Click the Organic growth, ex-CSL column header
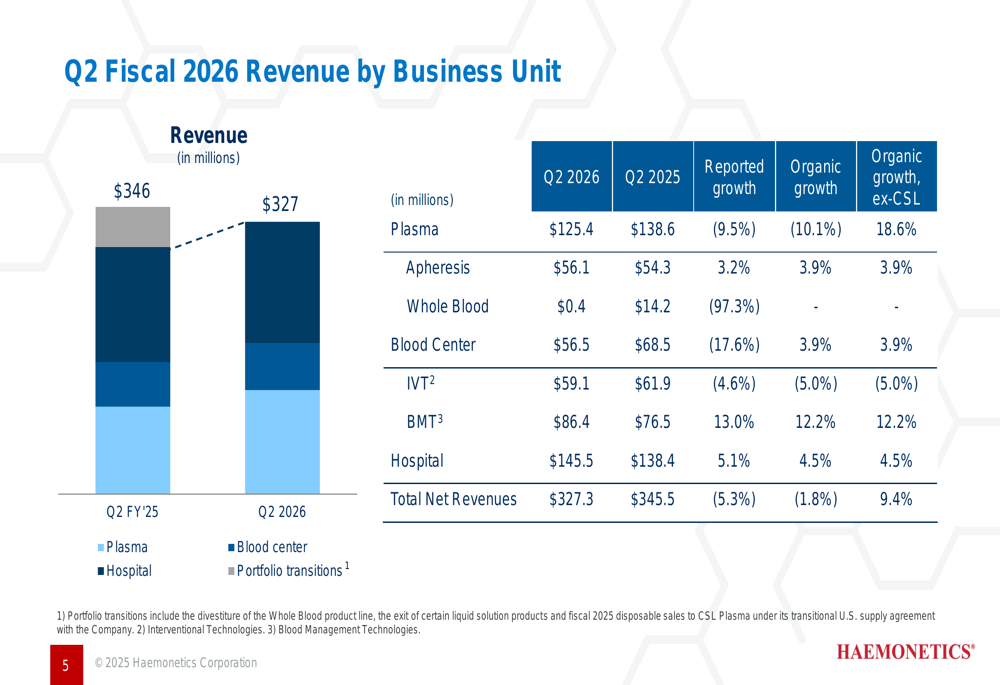This screenshot has height=685, width=1000. coord(896,177)
